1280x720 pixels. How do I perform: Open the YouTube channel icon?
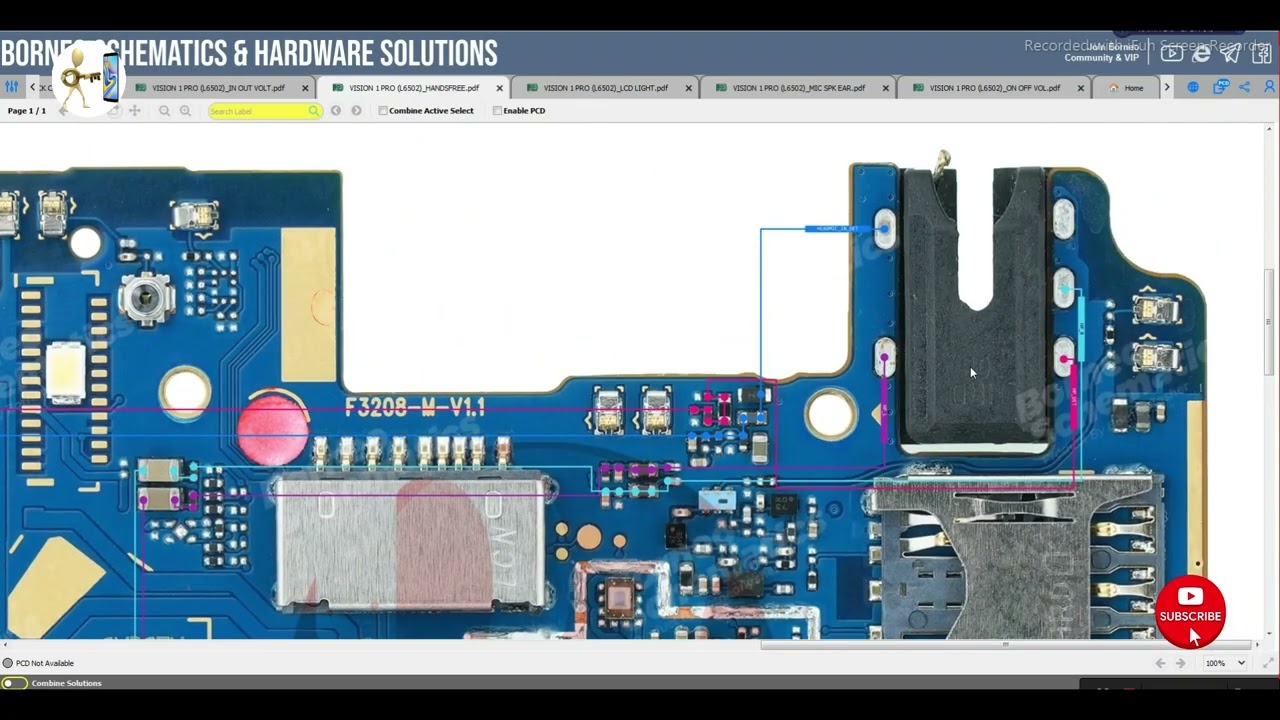click(x=1172, y=53)
